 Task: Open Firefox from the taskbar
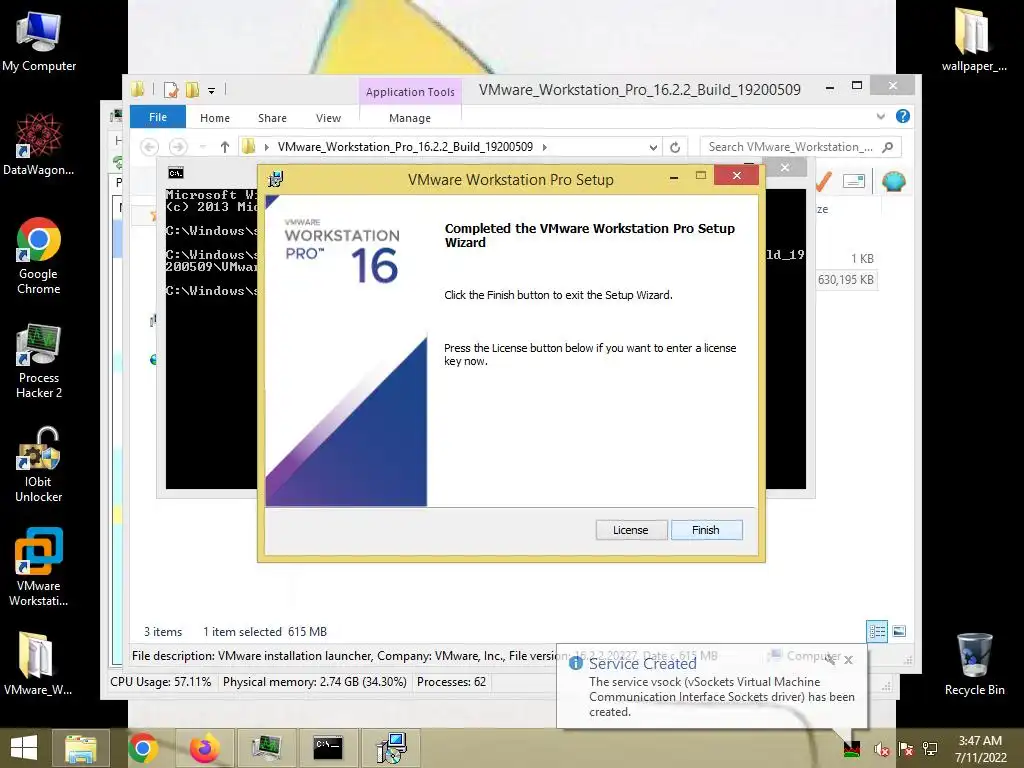tap(204, 748)
